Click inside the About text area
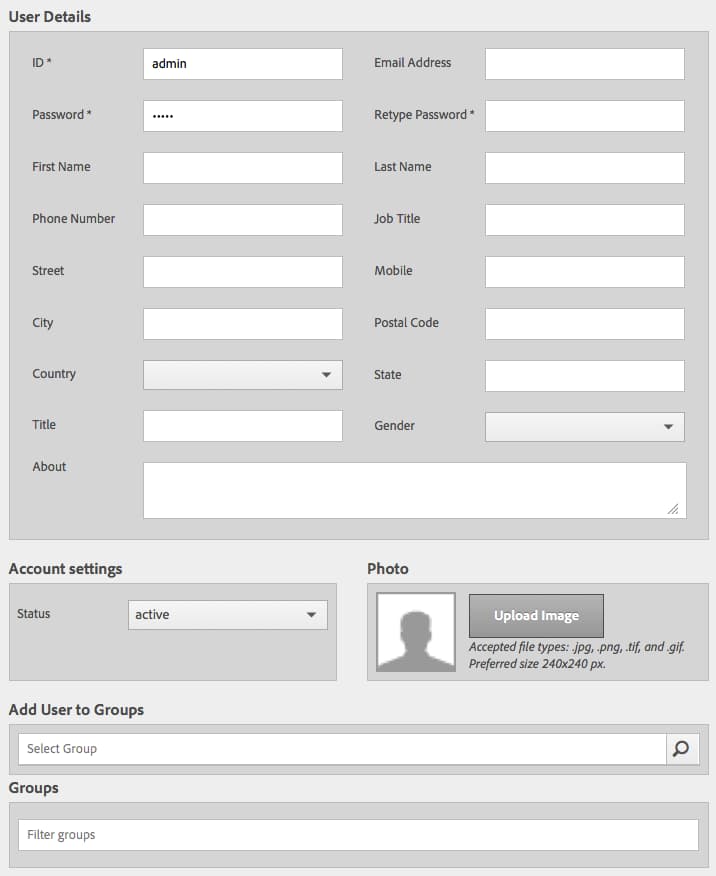The height and width of the screenshot is (876, 716). click(415, 491)
